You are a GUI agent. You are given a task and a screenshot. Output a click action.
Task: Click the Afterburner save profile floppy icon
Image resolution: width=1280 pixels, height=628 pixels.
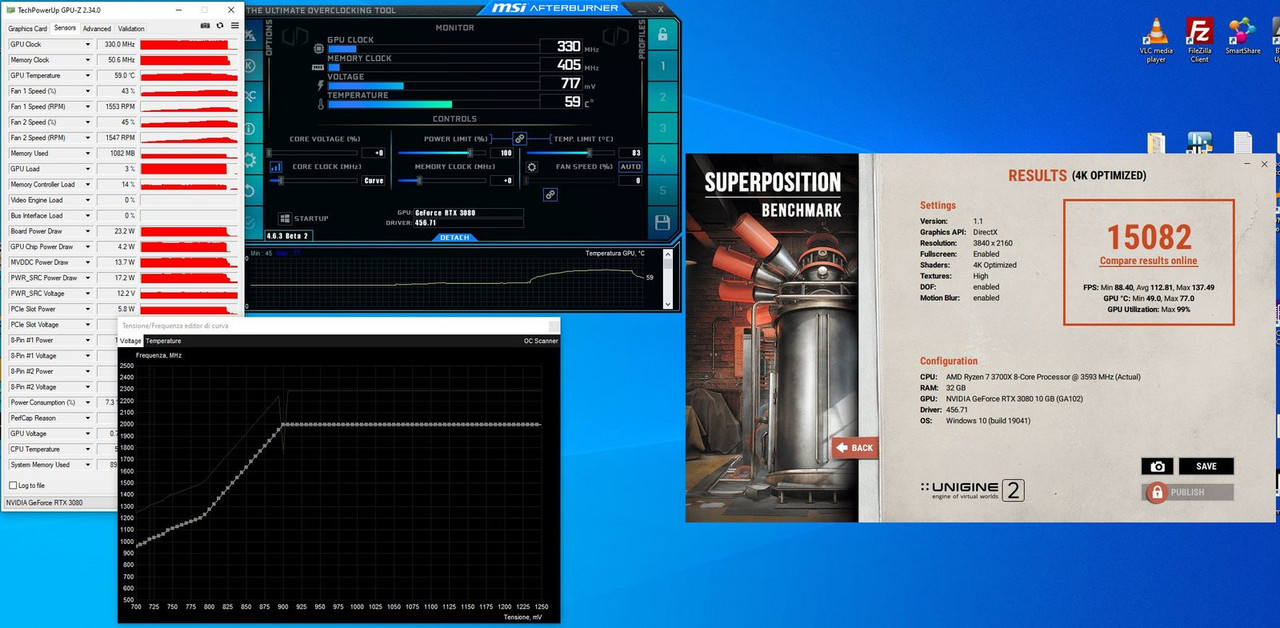pyautogui.click(x=661, y=222)
